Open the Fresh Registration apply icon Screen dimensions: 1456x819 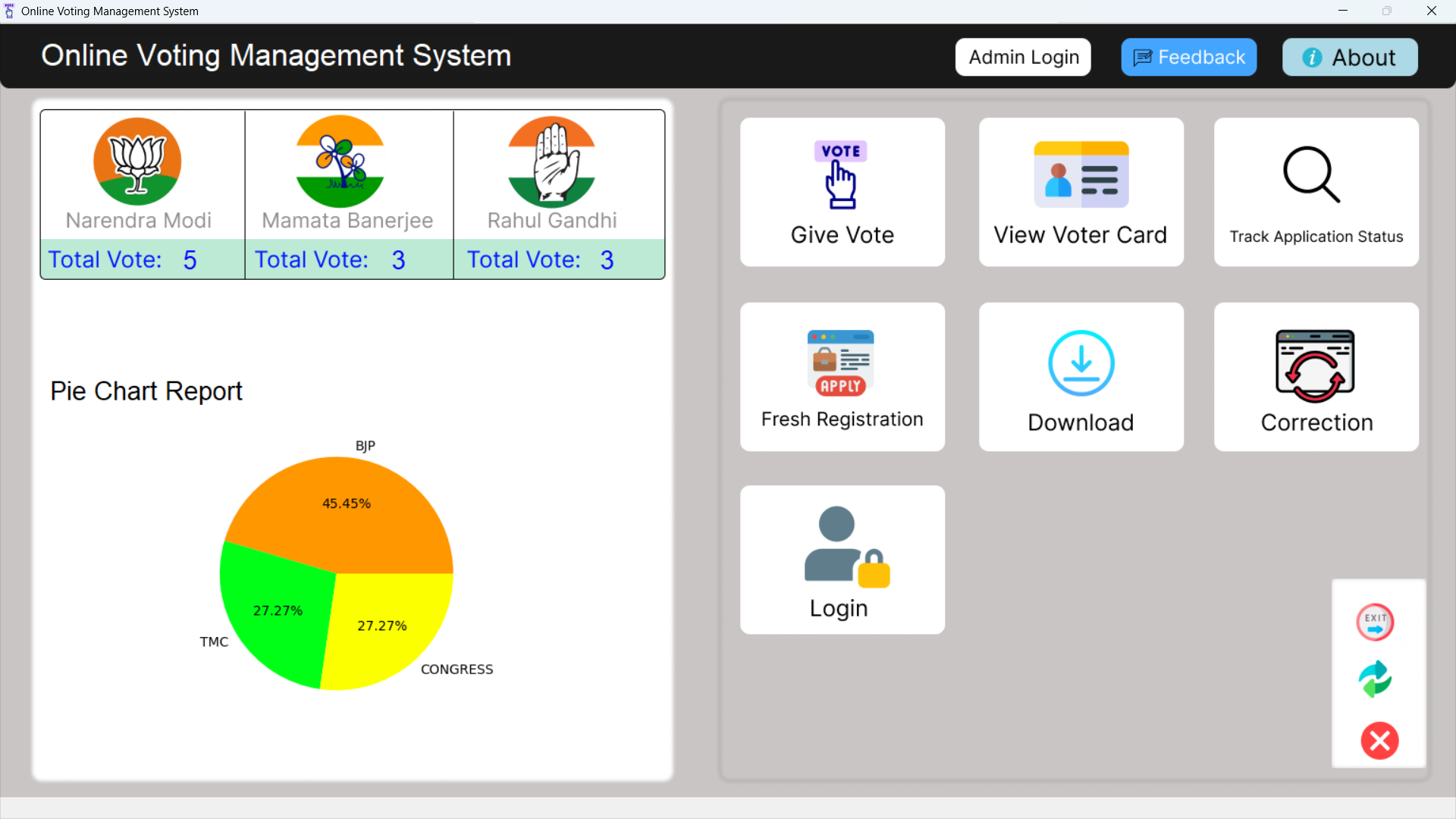pos(840,363)
